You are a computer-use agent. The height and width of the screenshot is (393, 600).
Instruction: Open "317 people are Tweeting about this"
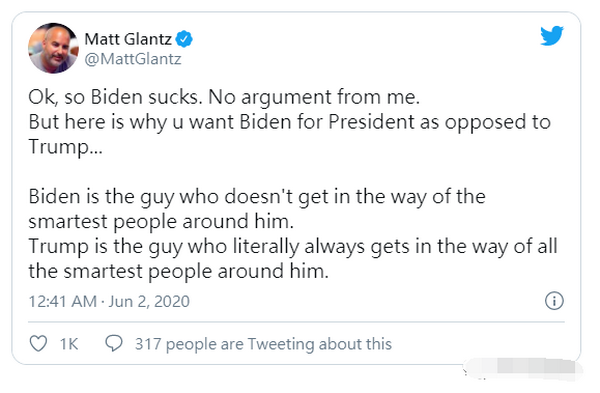pos(263,344)
